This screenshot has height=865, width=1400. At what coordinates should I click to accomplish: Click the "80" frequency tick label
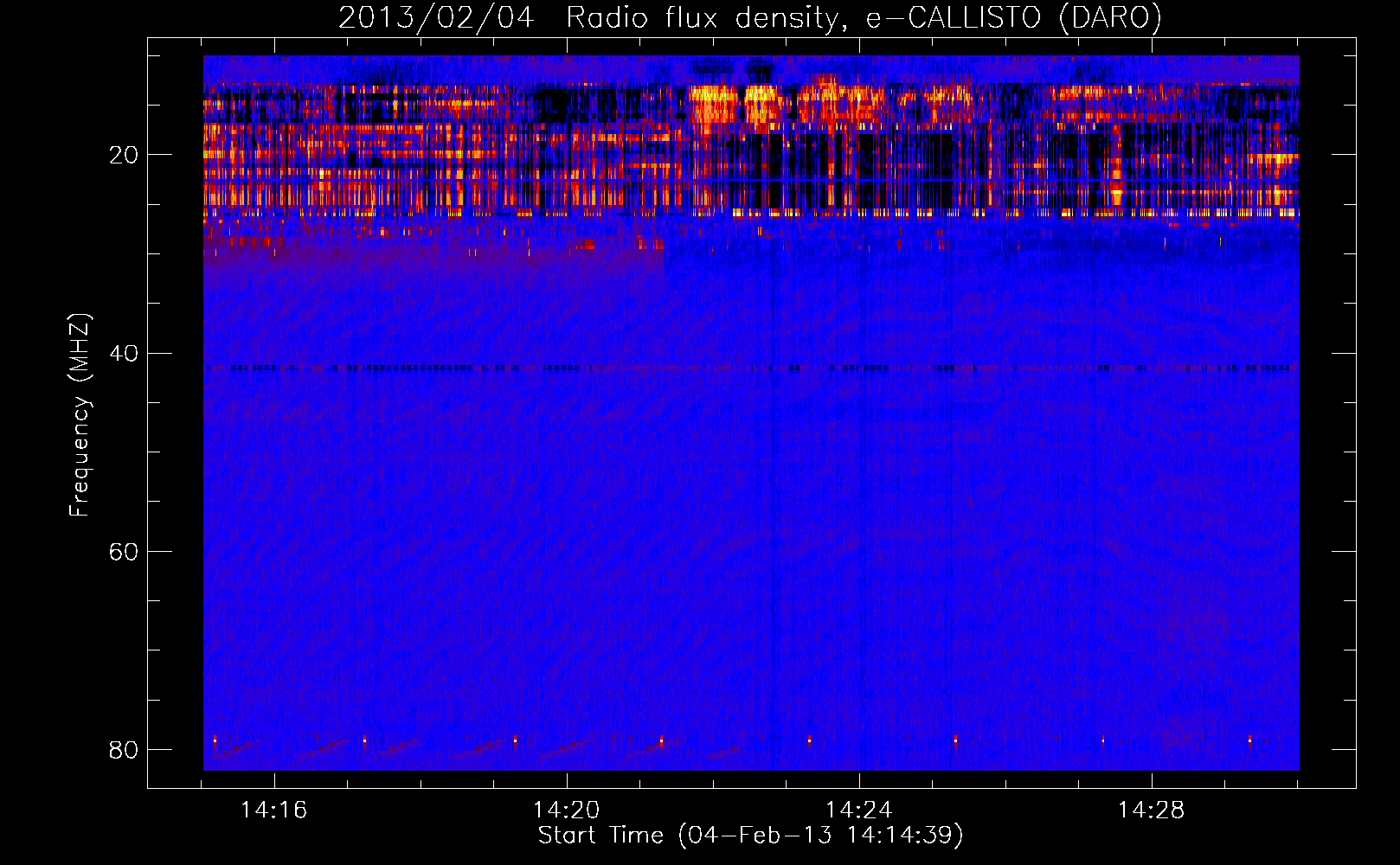124,749
